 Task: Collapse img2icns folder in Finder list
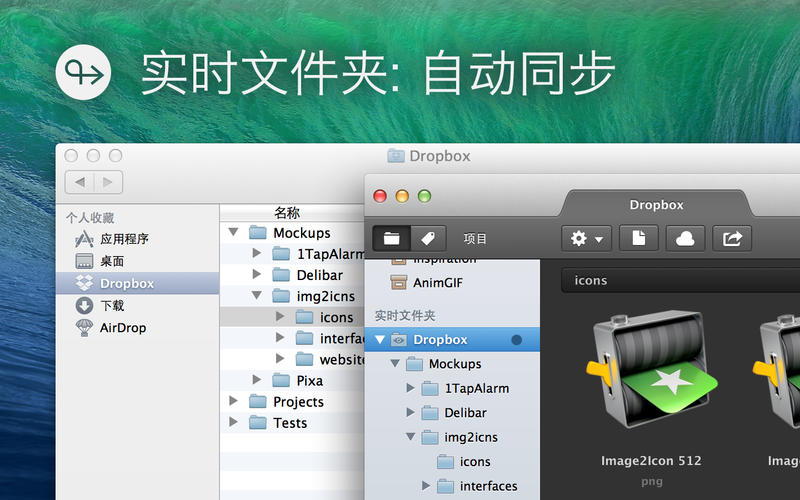pyautogui.click(x=257, y=295)
